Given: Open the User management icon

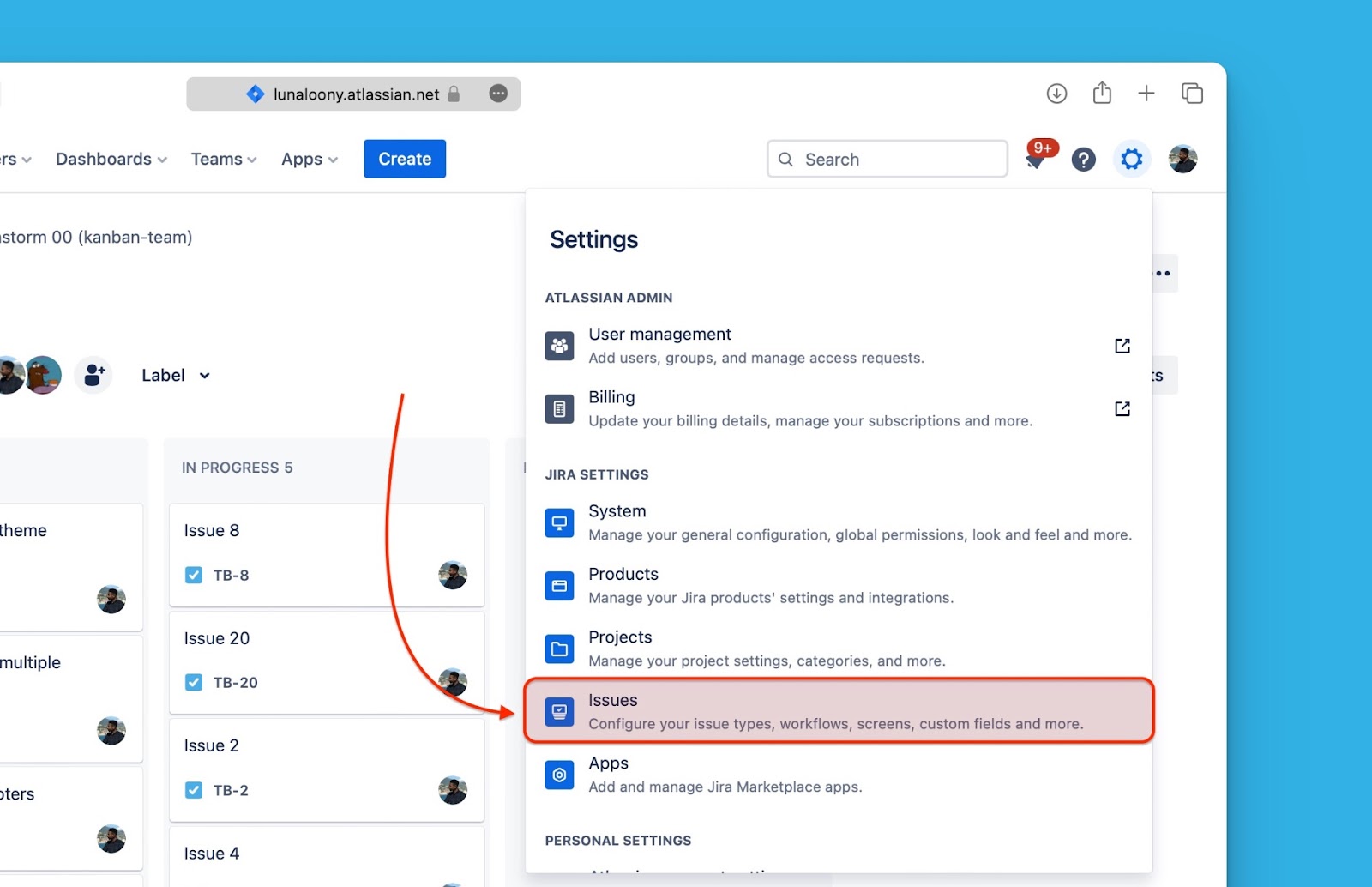Looking at the screenshot, I should click(x=559, y=345).
